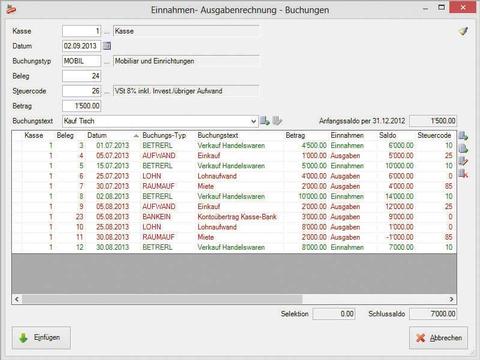This screenshot has height=360, width=480.
Task: Click the Anfangssaldo field showing 1'500.00
Action: pyautogui.click(x=433, y=121)
